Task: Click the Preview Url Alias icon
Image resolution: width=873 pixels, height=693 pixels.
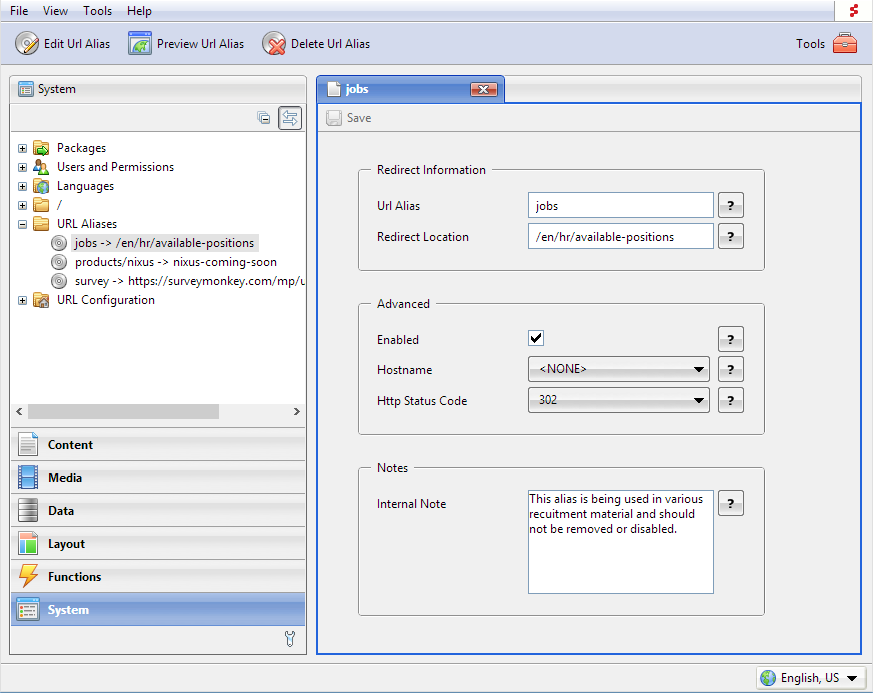Action: pos(140,44)
